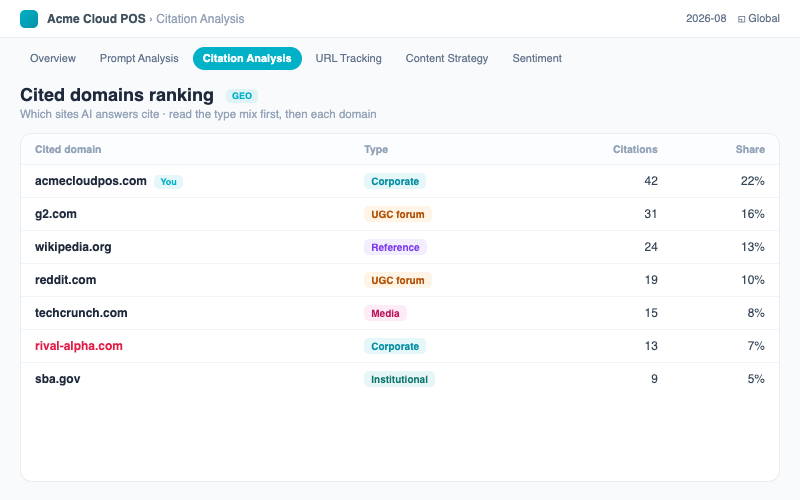Click the 15 citations value for techcrunch.com
This screenshot has height=500, width=800.
[x=651, y=313]
